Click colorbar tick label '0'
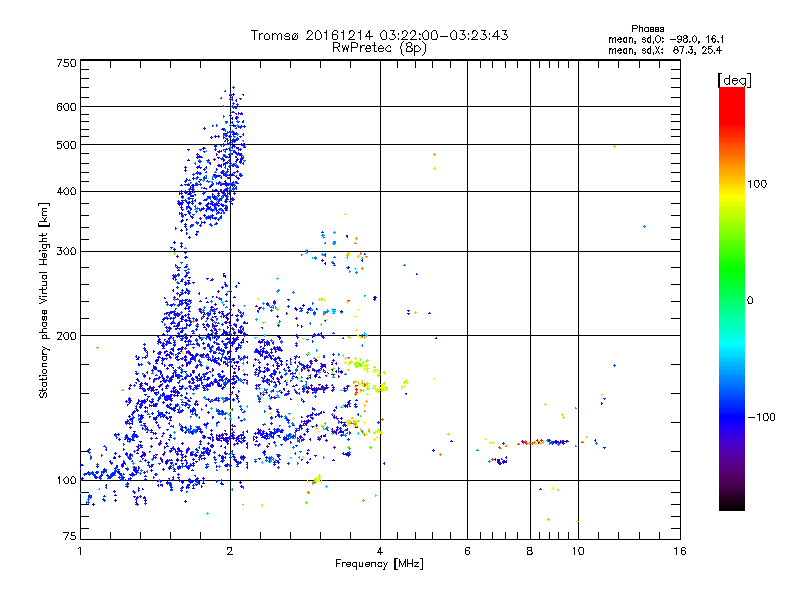Screen dimensions: 800x600 pos(749,300)
